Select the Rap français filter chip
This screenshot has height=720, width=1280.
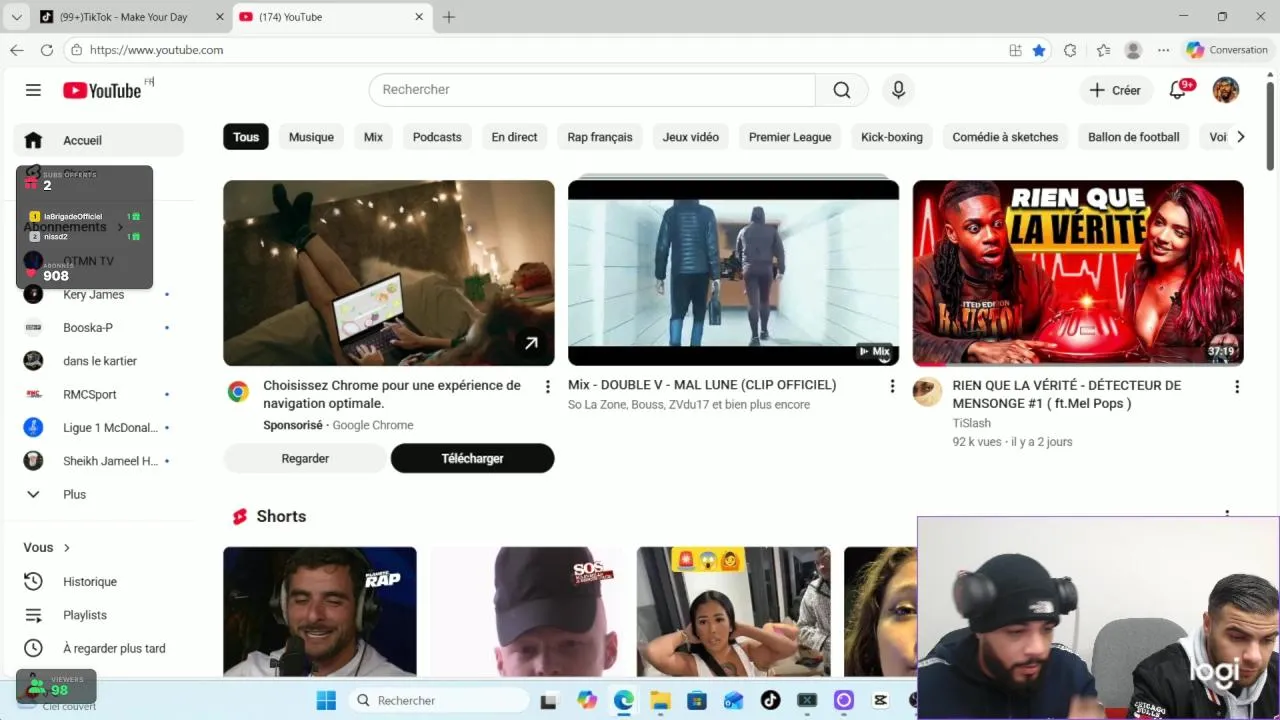click(600, 137)
